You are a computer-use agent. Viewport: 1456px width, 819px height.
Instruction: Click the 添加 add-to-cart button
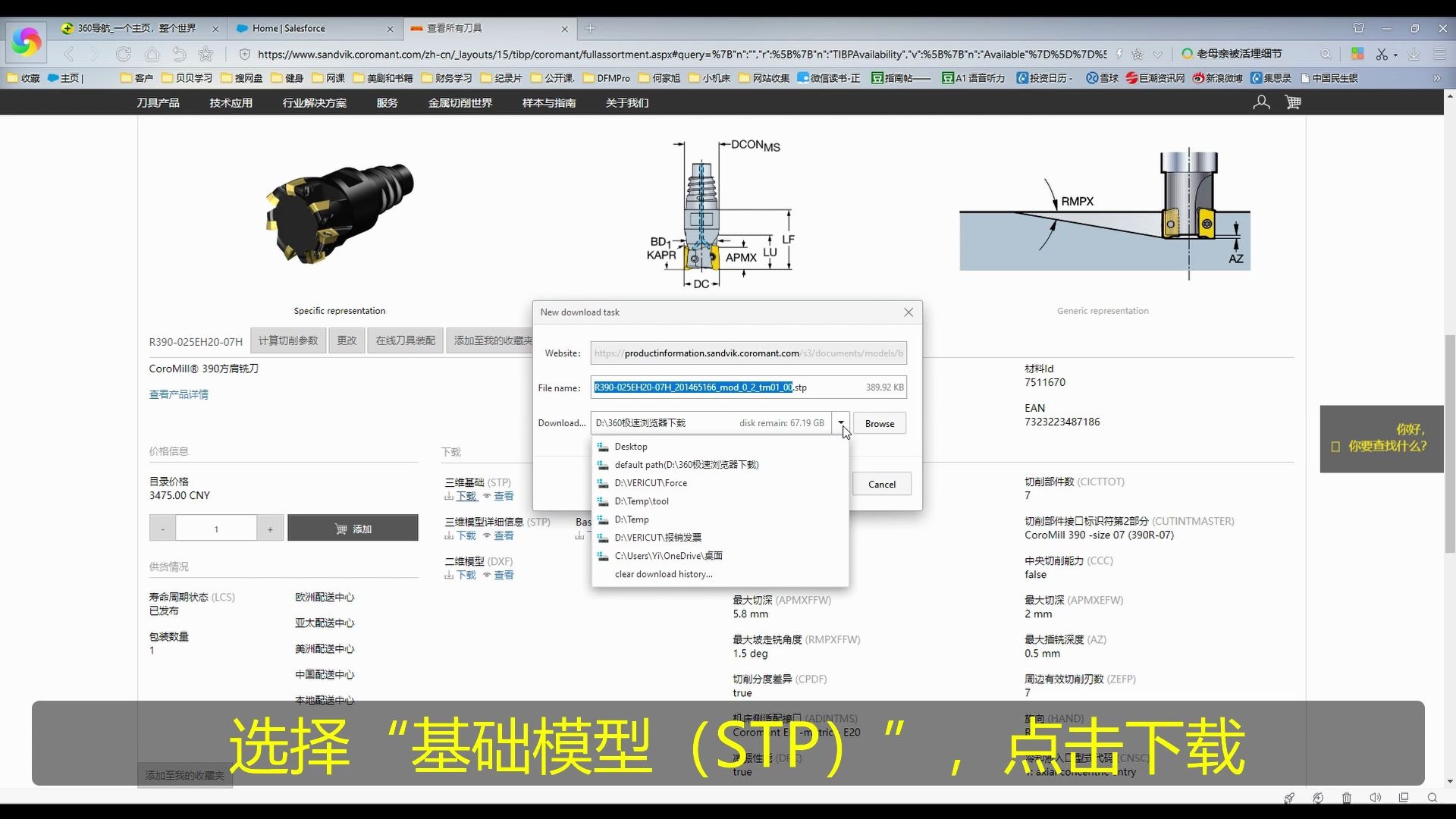click(x=353, y=529)
